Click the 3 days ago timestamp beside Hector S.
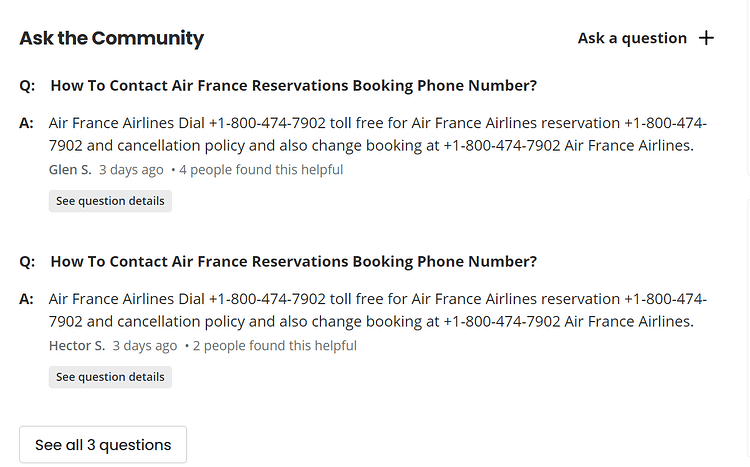The width and height of the screenshot is (750, 467). tap(144, 346)
